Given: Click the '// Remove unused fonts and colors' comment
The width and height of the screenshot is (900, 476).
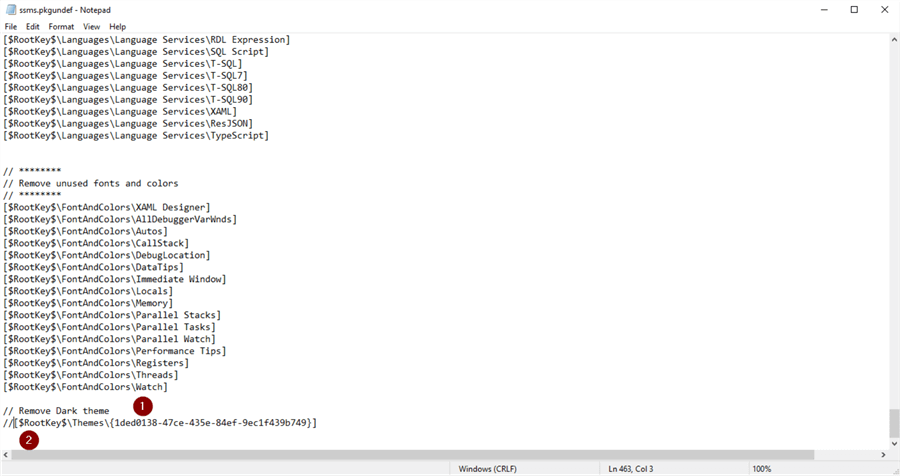Looking at the screenshot, I should 90,183.
